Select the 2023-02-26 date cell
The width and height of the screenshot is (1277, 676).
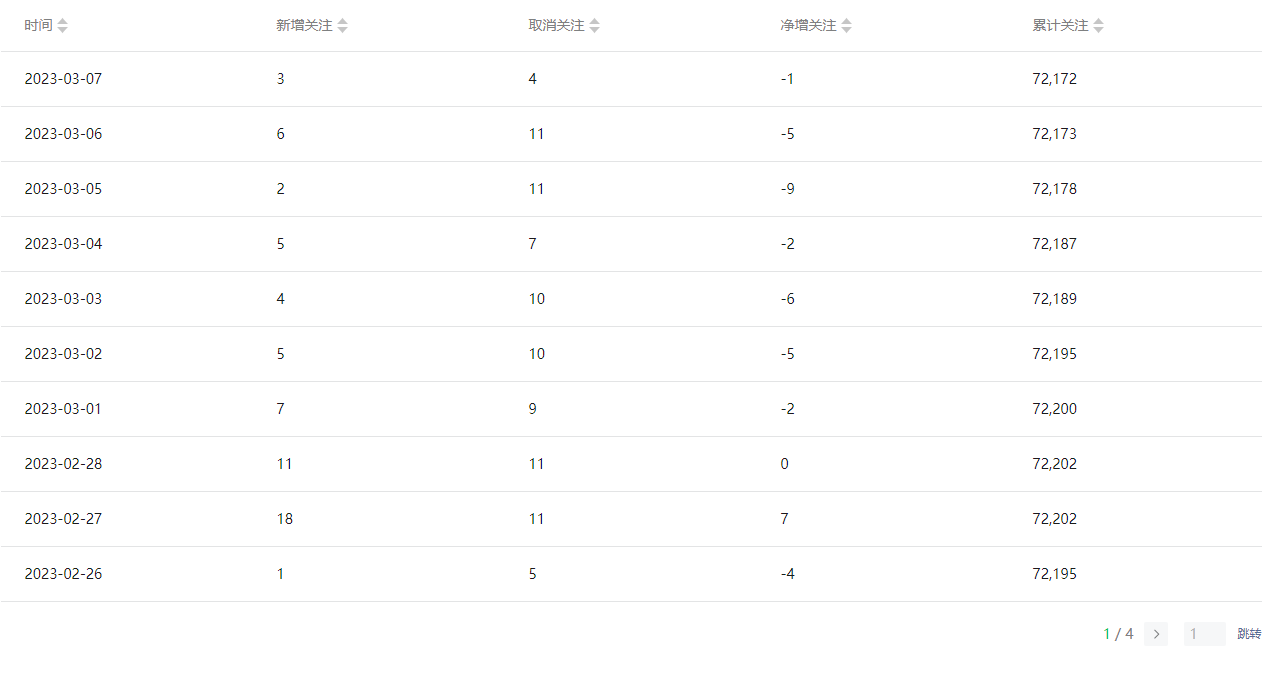point(63,574)
